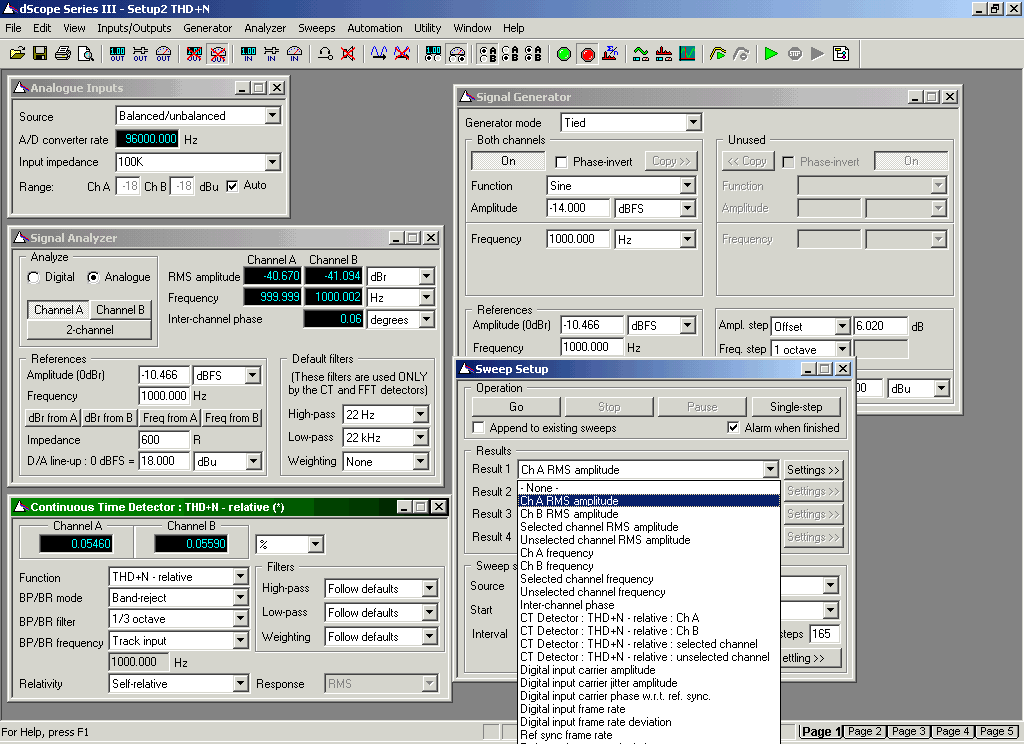
Task: Click the blue sine wave arrow icon
Action: click(379, 54)
